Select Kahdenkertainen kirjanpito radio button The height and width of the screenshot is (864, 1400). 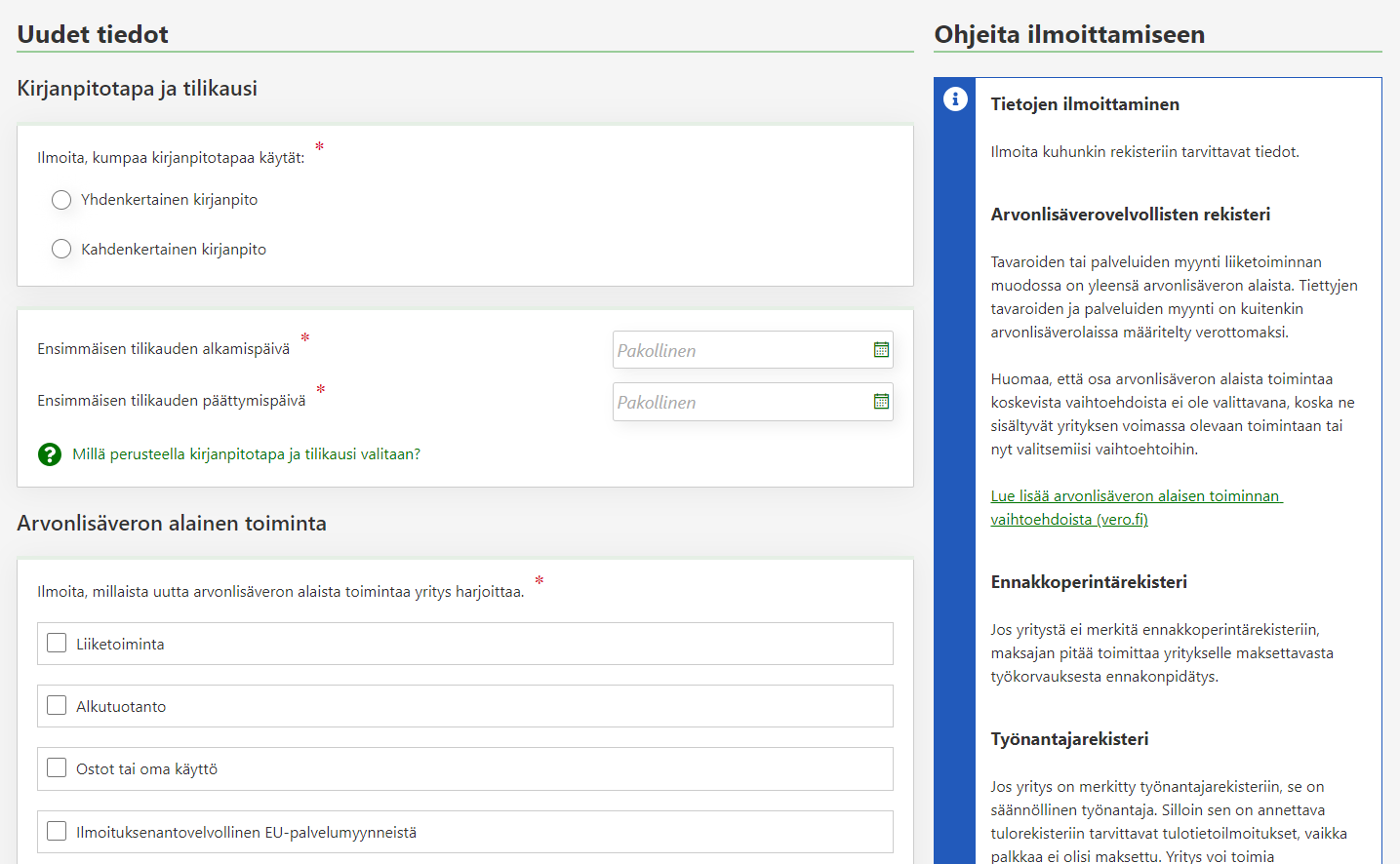coord(61,250)
